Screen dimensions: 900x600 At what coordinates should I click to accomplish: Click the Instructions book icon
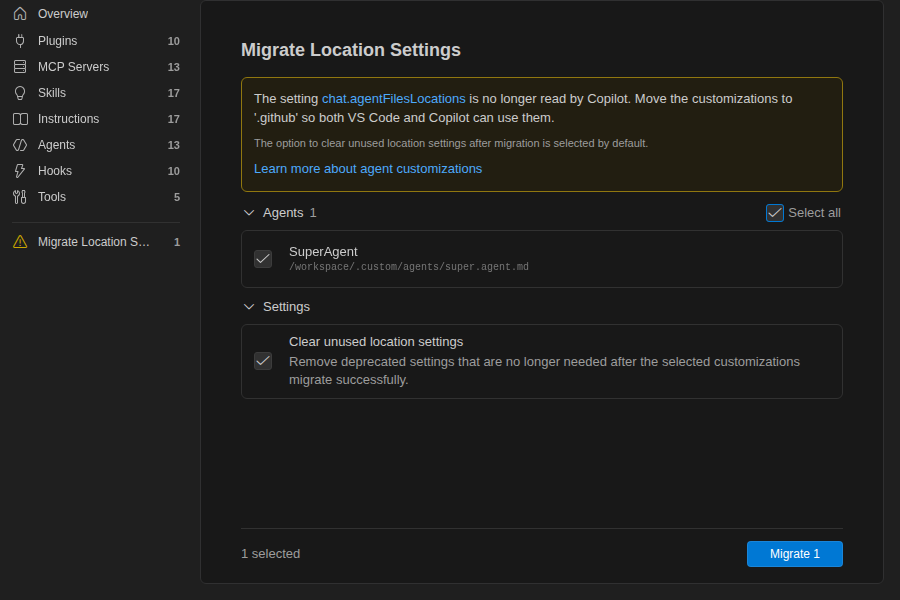[x=20, y=119]
